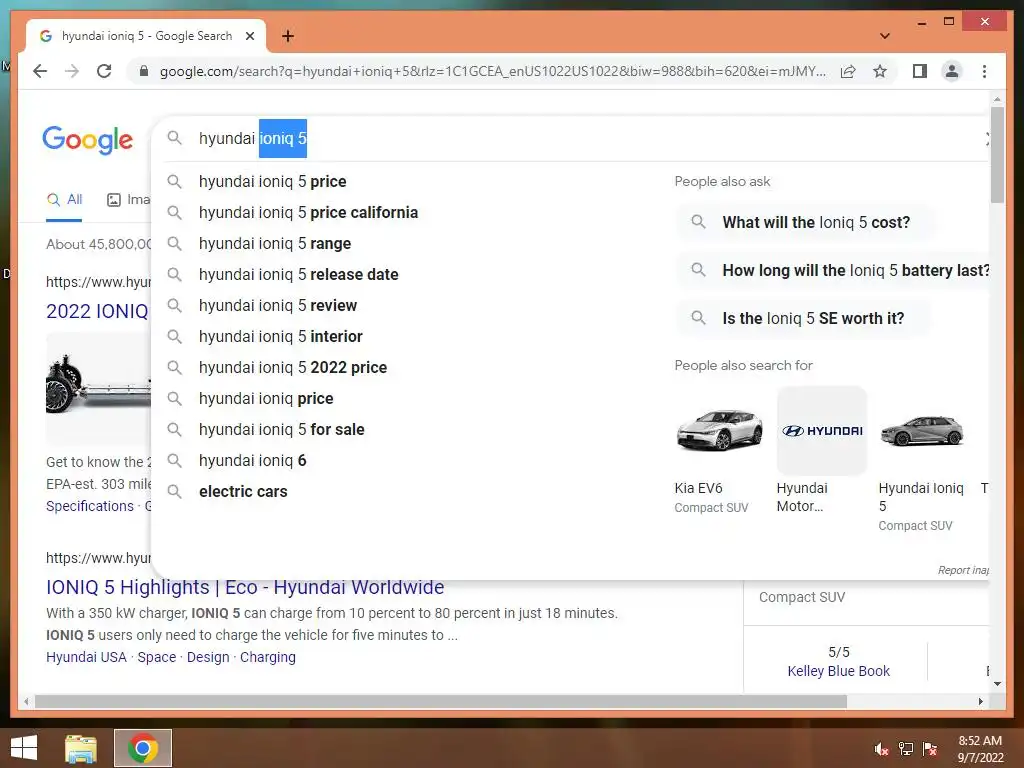Click the browser forward arrow
This screenshot has height=768, width=1024.
click(72, 71)
